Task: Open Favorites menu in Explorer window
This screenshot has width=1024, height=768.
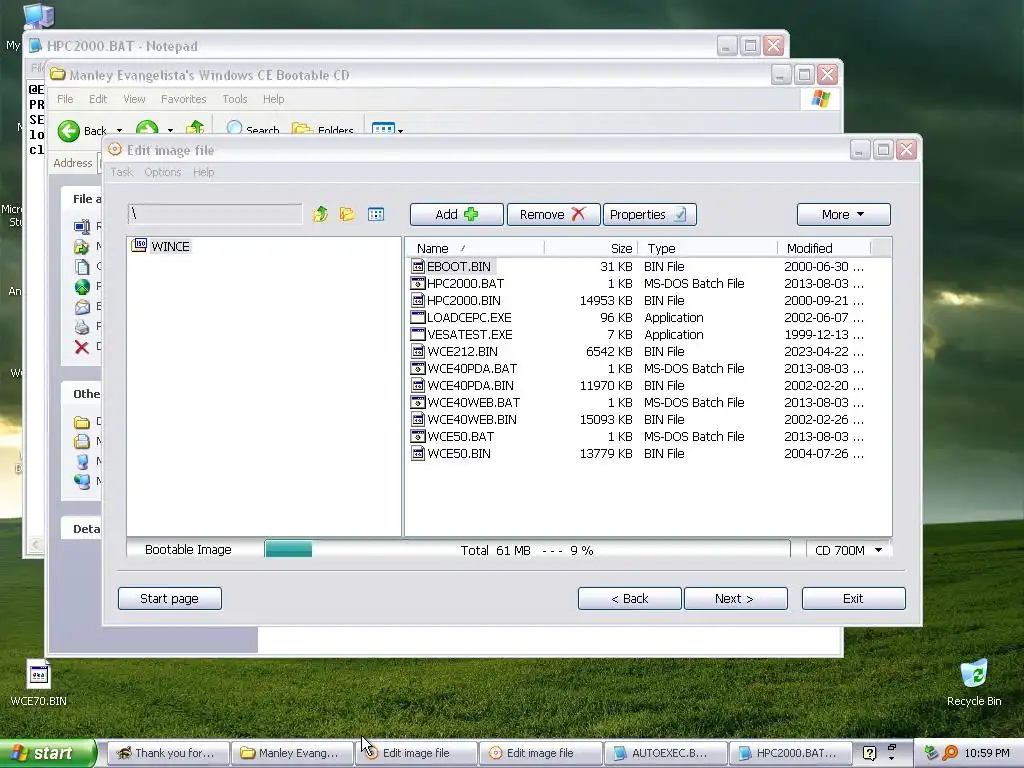Action: 184,99
